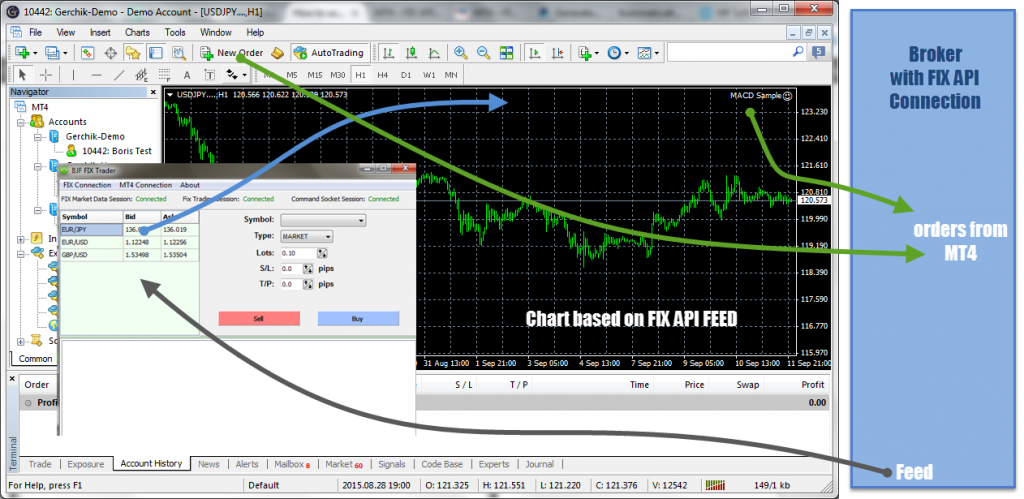Set timeframe to MN

click(451, 75)
